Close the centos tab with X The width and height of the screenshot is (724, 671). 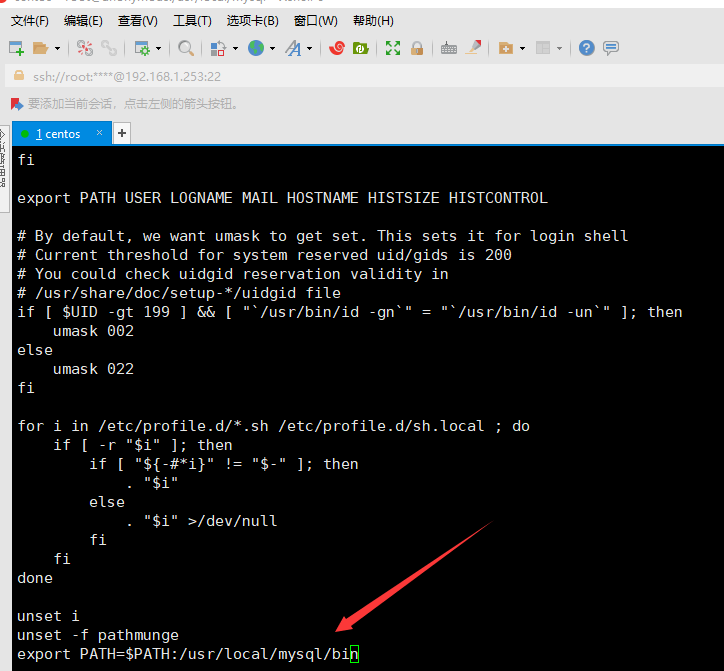point(99,133)
